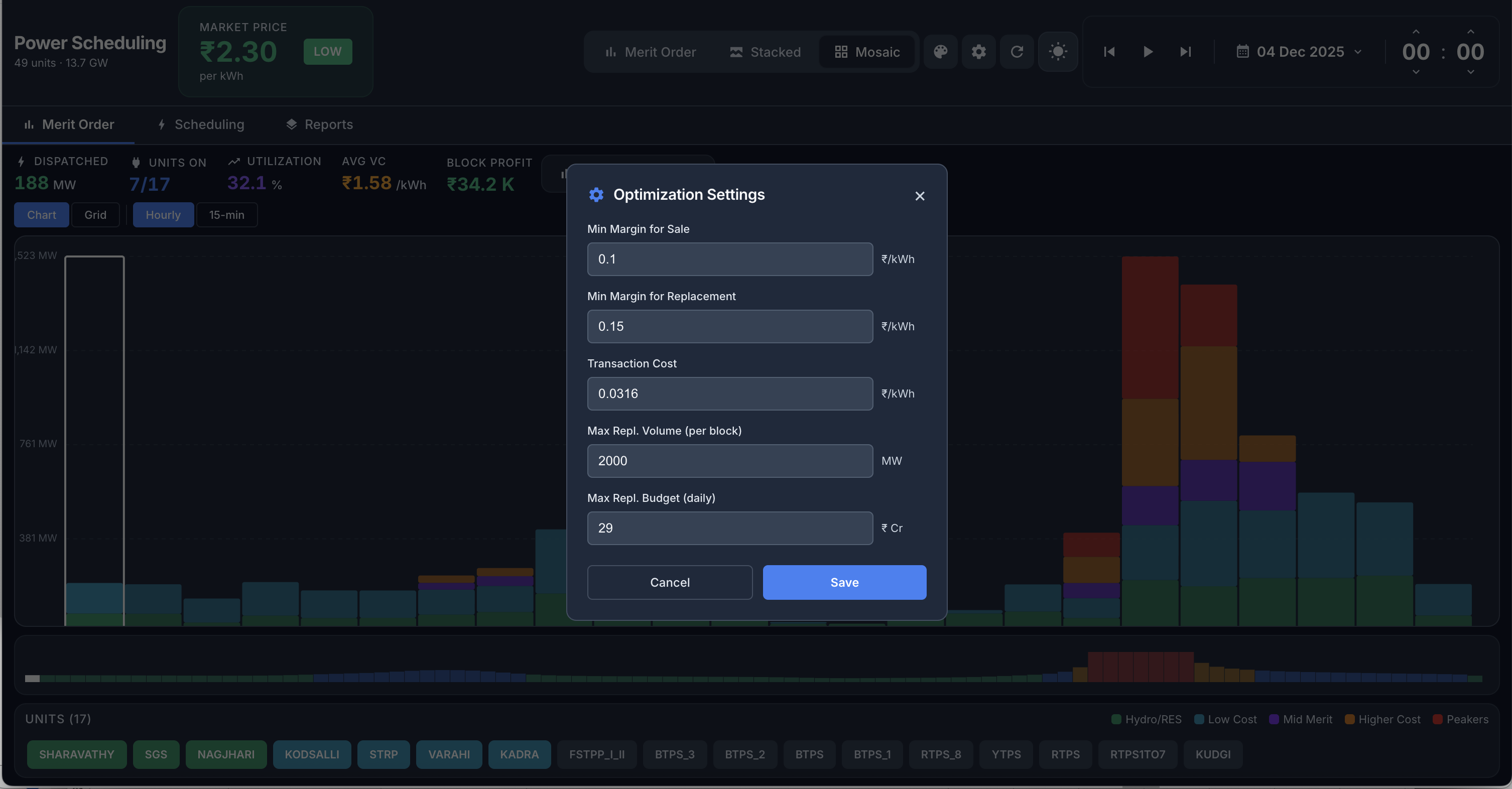Increment the hour using the up chevron
1512x789 pixels.
point(1416,32)
